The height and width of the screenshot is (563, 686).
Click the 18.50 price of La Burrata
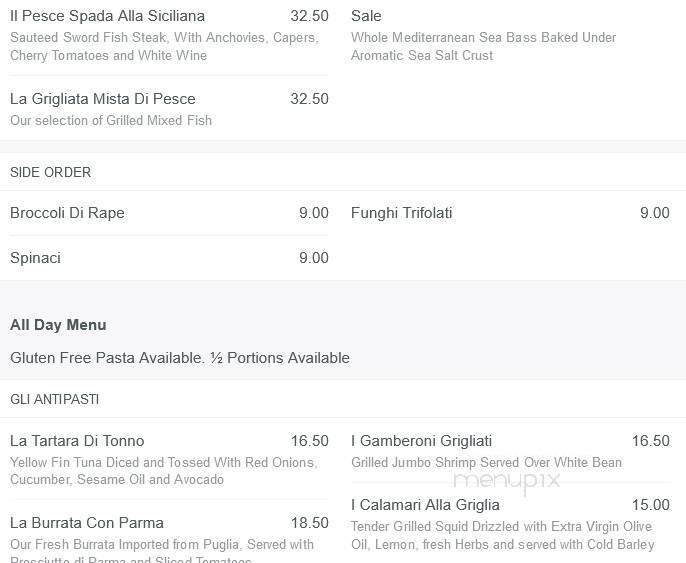click(309, 523)
